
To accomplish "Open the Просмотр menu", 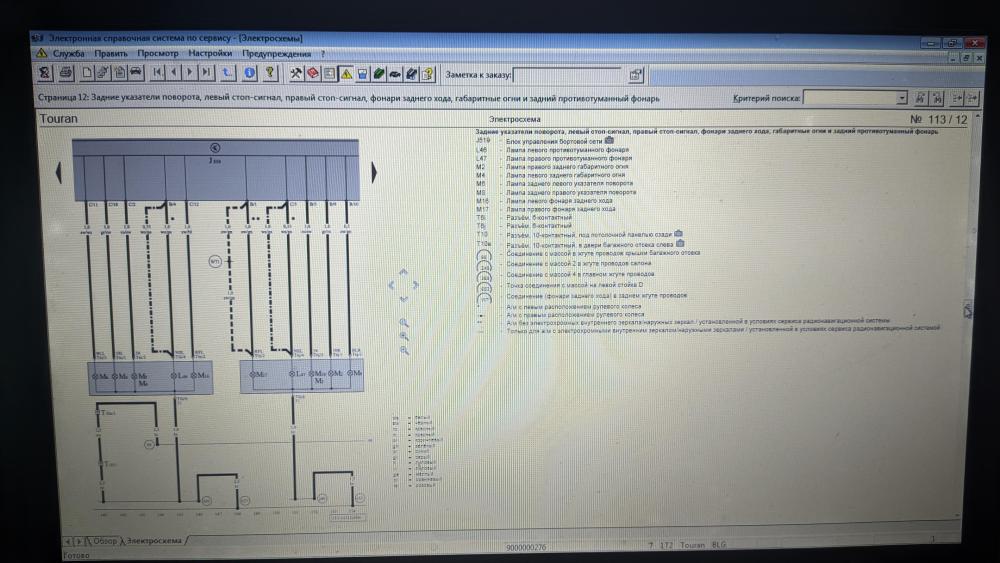I will (158, 54).
